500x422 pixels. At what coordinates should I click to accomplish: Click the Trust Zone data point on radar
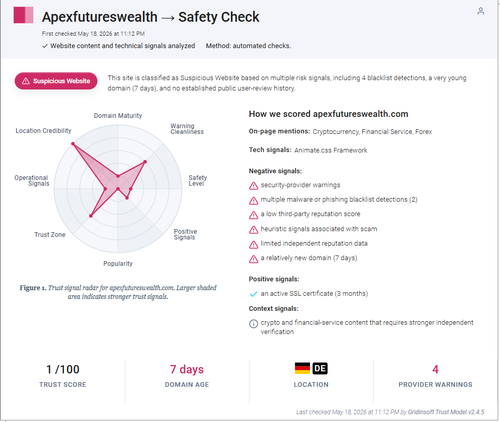pyautogui.click(x=91, y=216)
